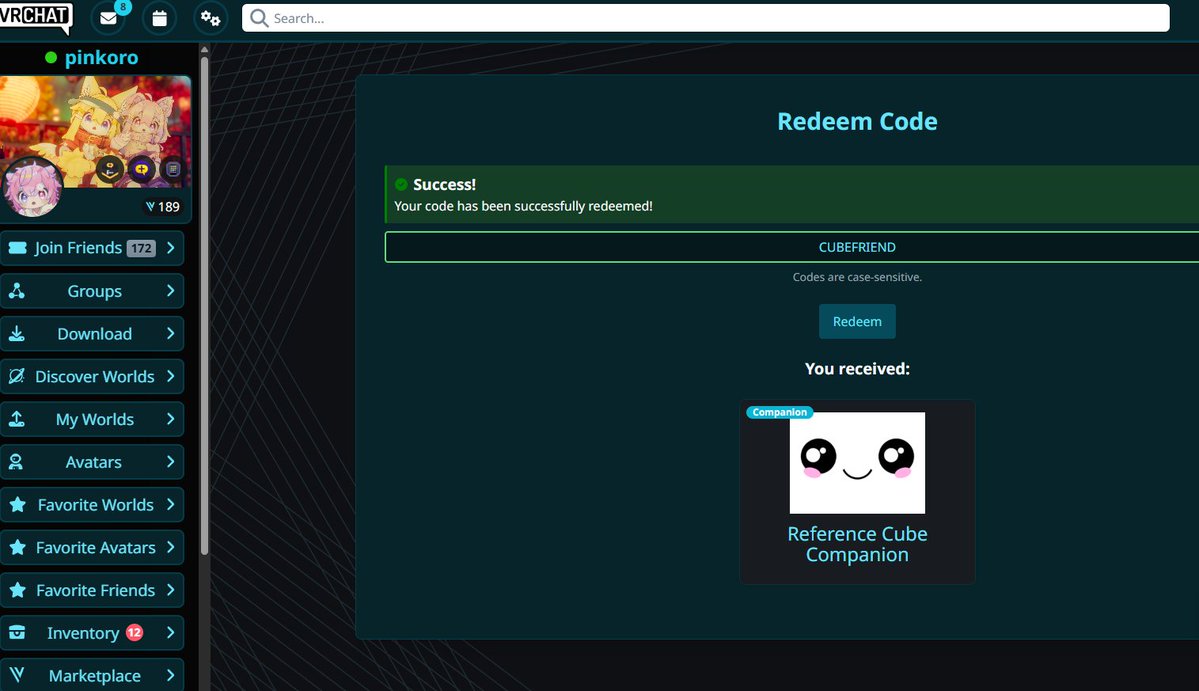Click the CUBEFRIEND code input field
Viewport: 1199px width, 691px height.
click(x=791, y=247)
